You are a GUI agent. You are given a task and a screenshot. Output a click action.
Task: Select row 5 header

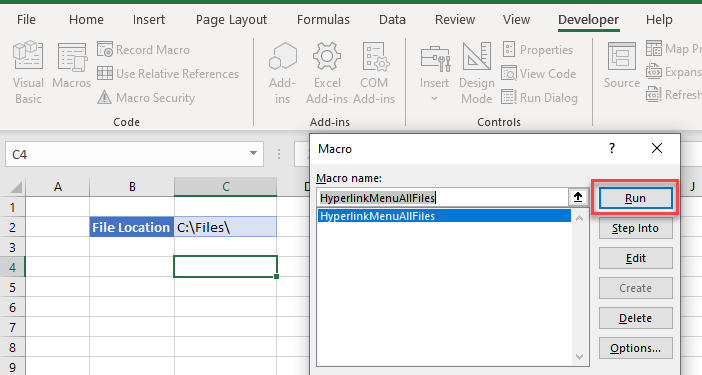pos(13,287)
